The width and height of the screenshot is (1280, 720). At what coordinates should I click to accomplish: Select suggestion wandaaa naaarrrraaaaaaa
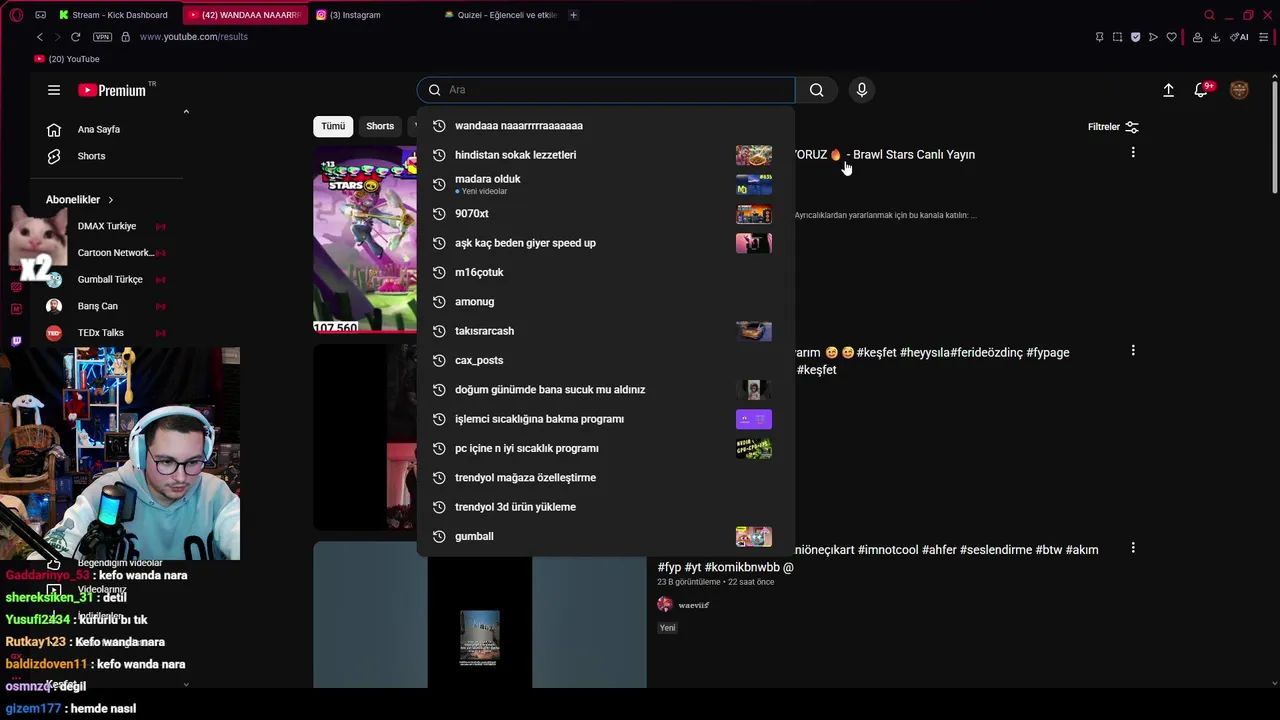click(606, 126)
